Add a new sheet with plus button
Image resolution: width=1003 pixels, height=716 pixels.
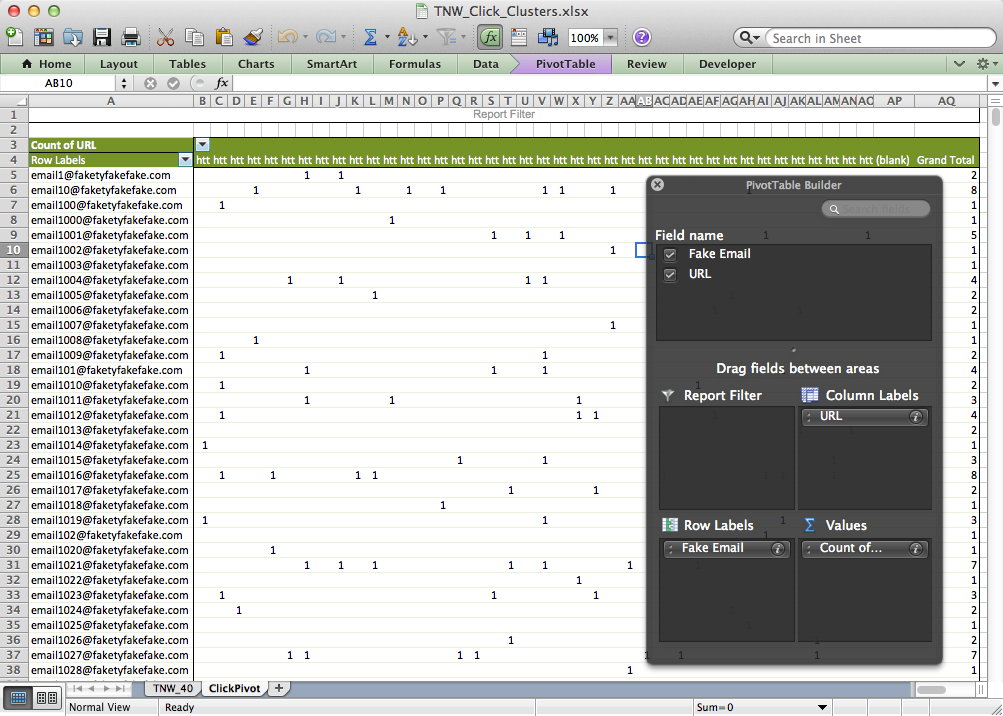pos(279,688)
